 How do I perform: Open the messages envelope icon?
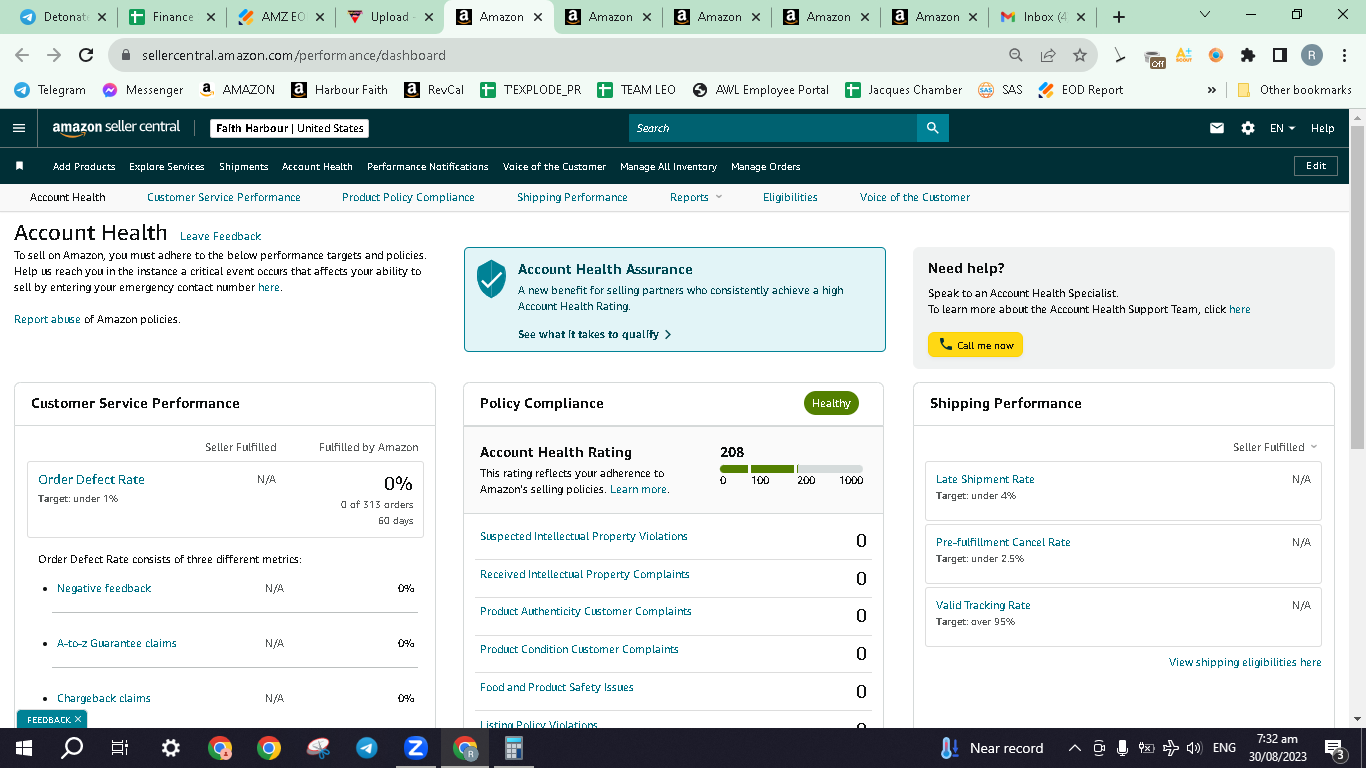point(1217,128)
